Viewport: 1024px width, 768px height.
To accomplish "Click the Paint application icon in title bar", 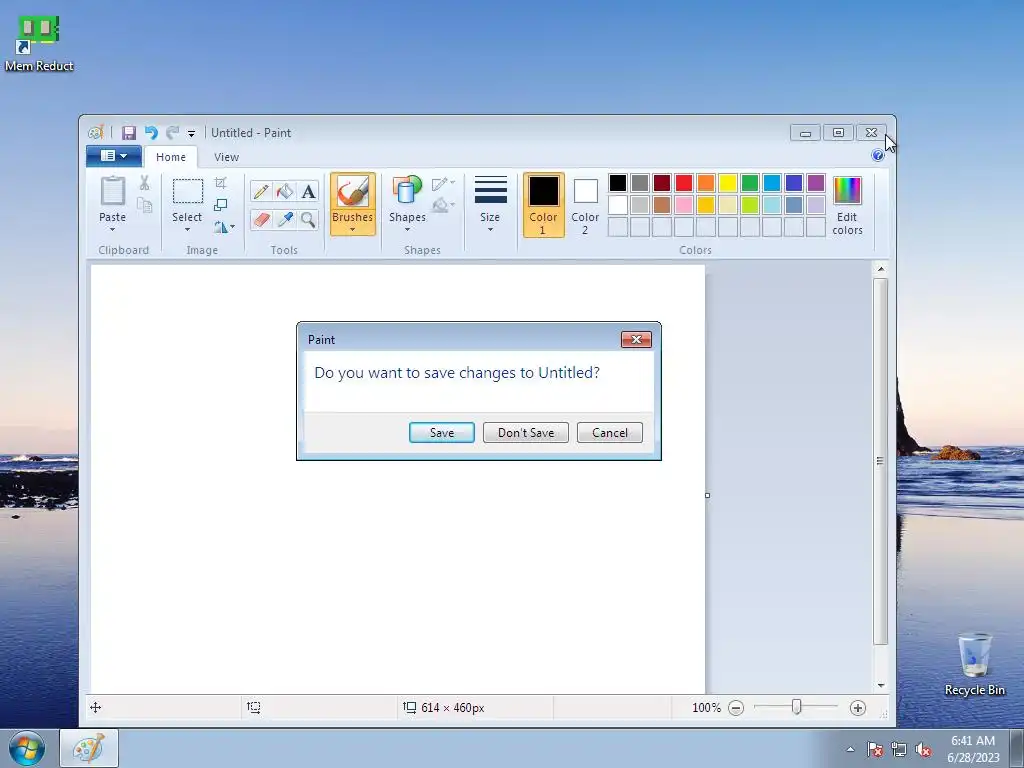I will (96, 133).
